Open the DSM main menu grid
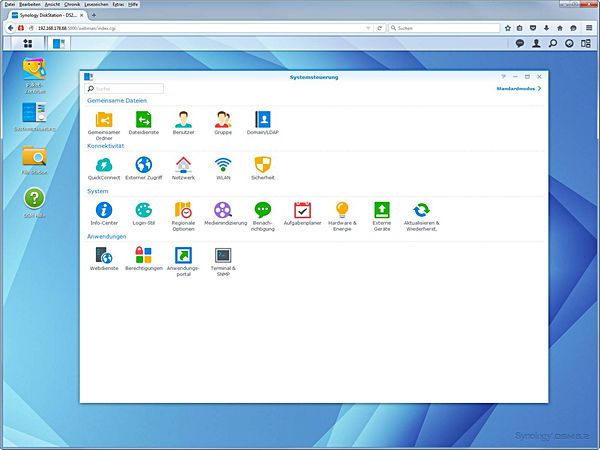Image resolution: width=600 pixels, height=450 pixels. (x=28, y=43)
